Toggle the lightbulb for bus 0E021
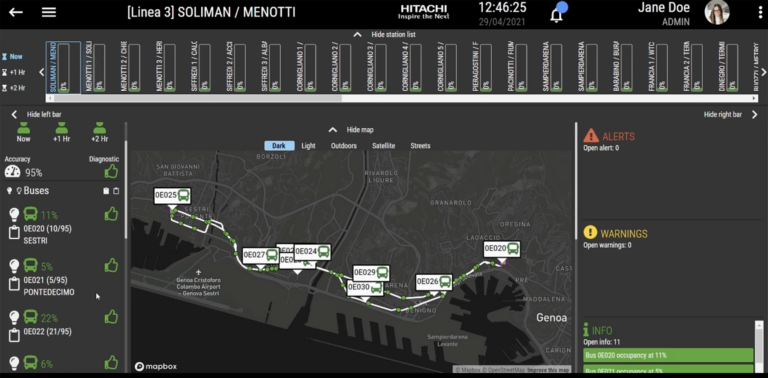 [x=14, y=266]
